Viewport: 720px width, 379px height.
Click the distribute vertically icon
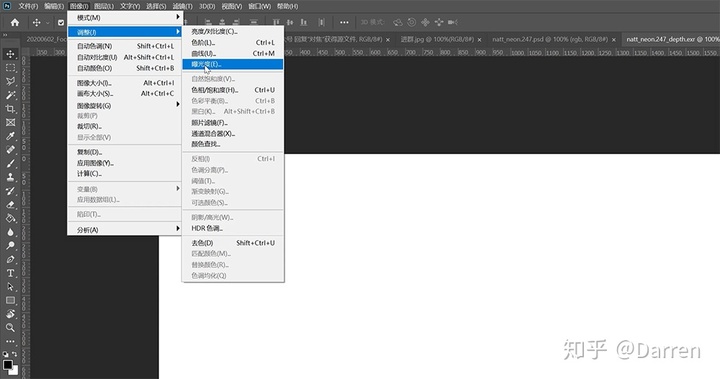pyautogui.click(x=321, y=22)
